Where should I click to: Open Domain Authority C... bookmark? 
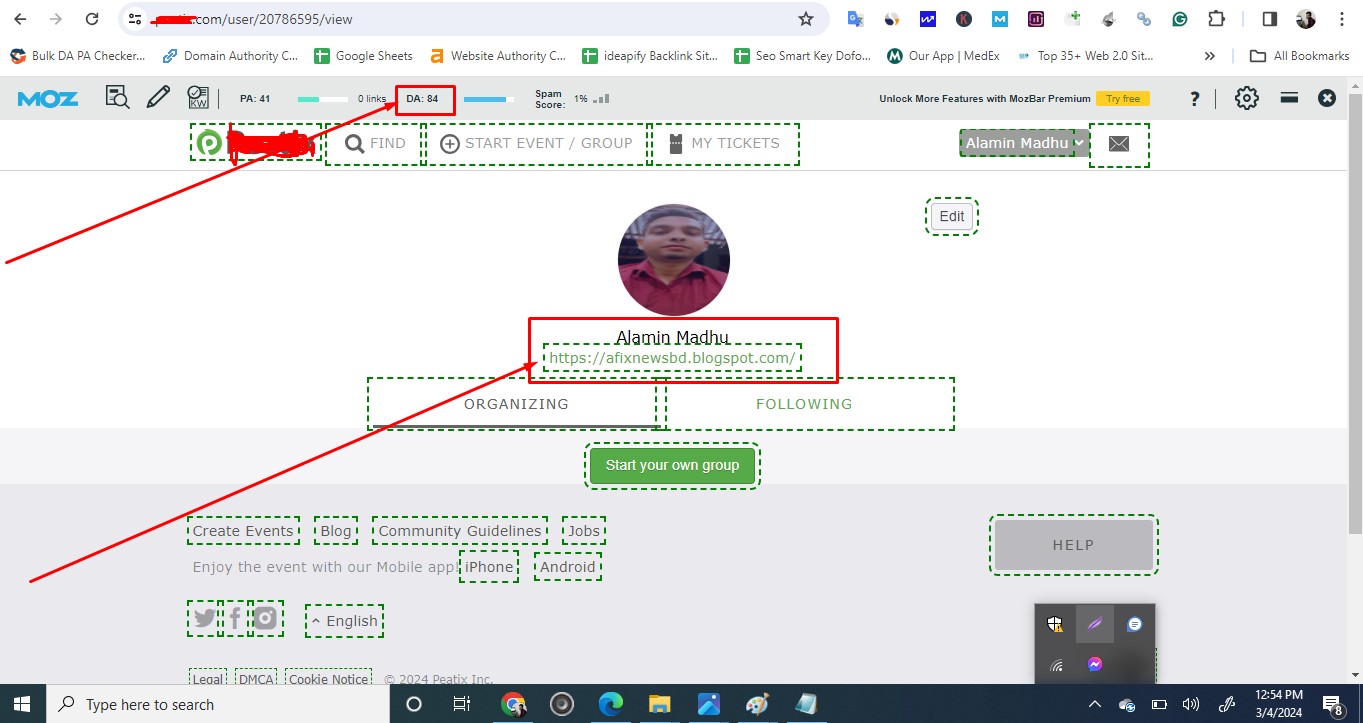pyautogui.click(x=230, y=56)
